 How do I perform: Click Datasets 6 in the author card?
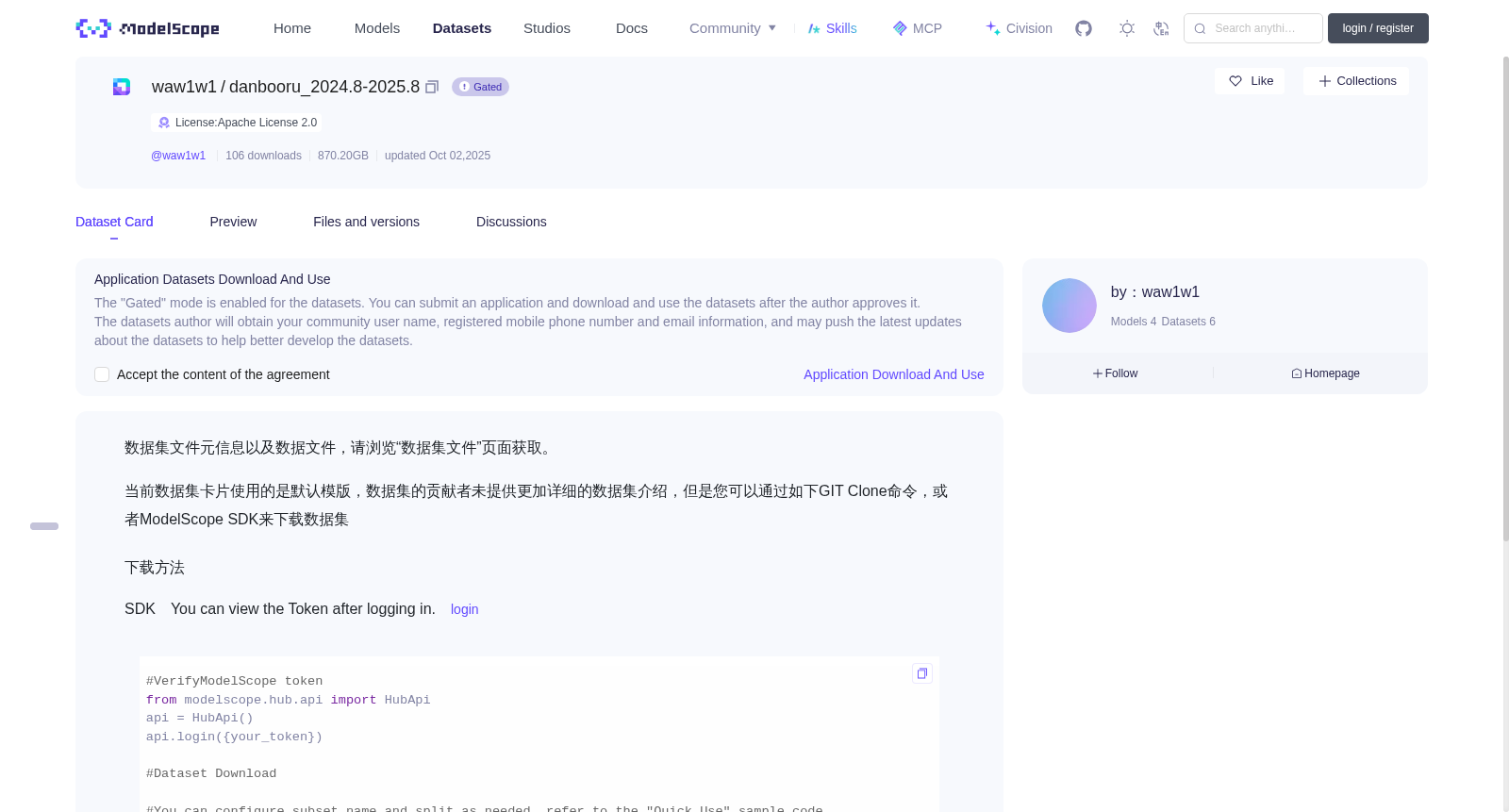[1188, 322]
